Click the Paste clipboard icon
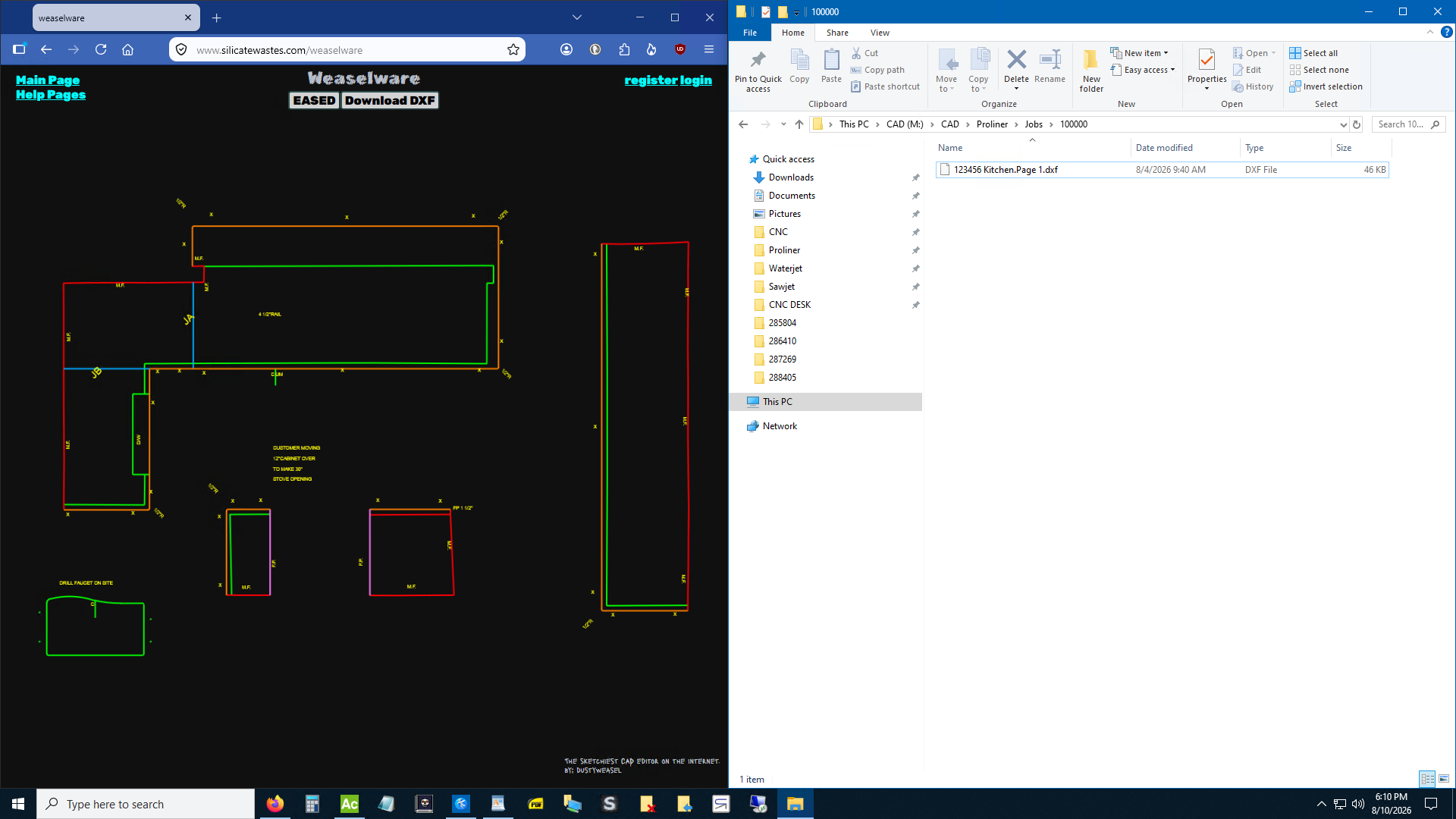This screenshot has height=819, width=1456. [x=831, y=66]
